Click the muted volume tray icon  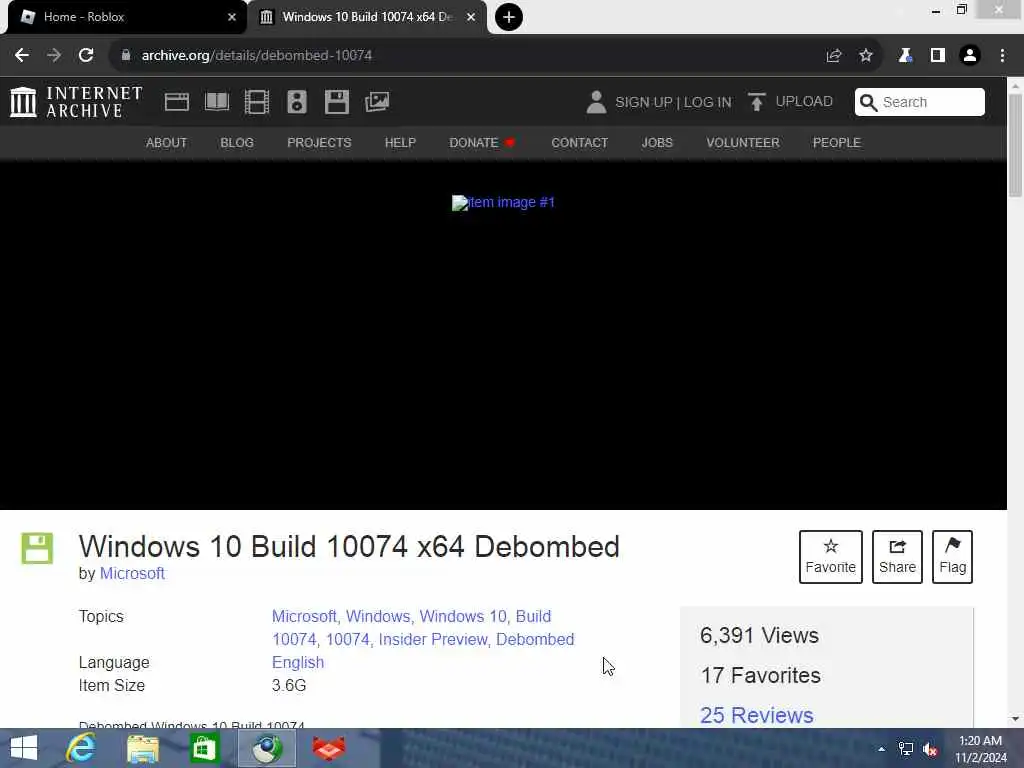click(x=930, y=749)
